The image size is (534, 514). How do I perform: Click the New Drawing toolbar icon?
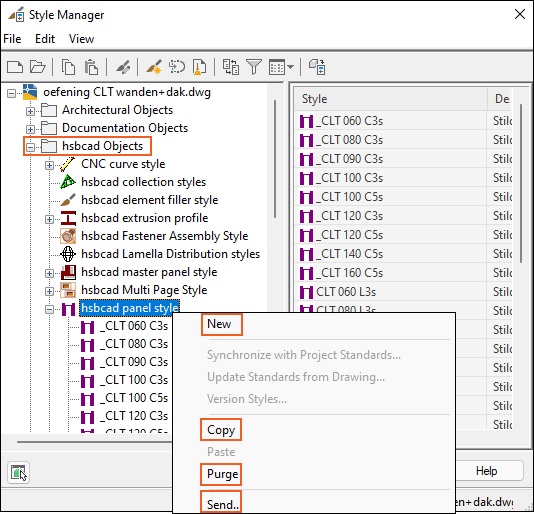coord(15,67)
